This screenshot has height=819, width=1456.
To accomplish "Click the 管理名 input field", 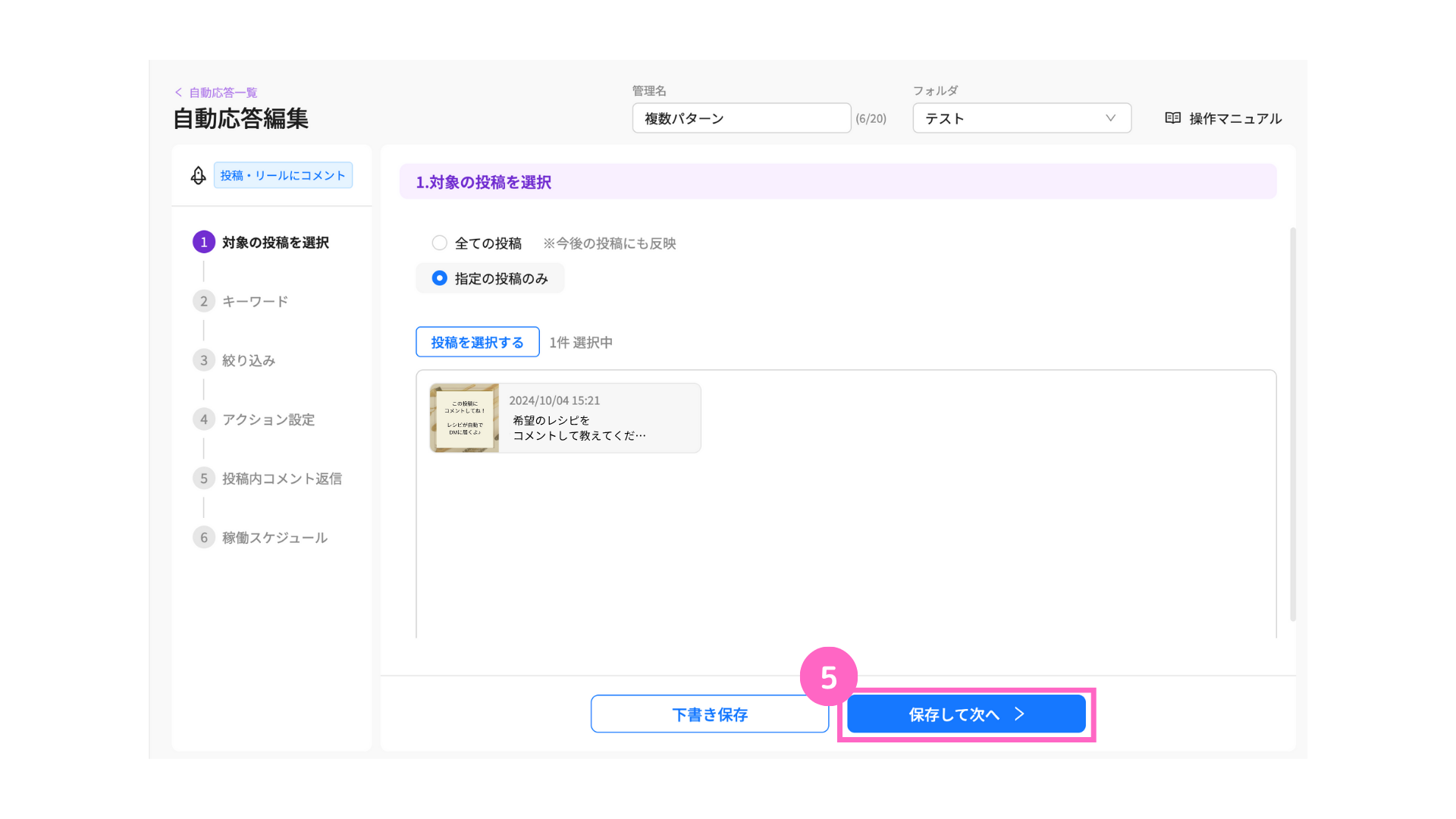I will pos(742,118).
